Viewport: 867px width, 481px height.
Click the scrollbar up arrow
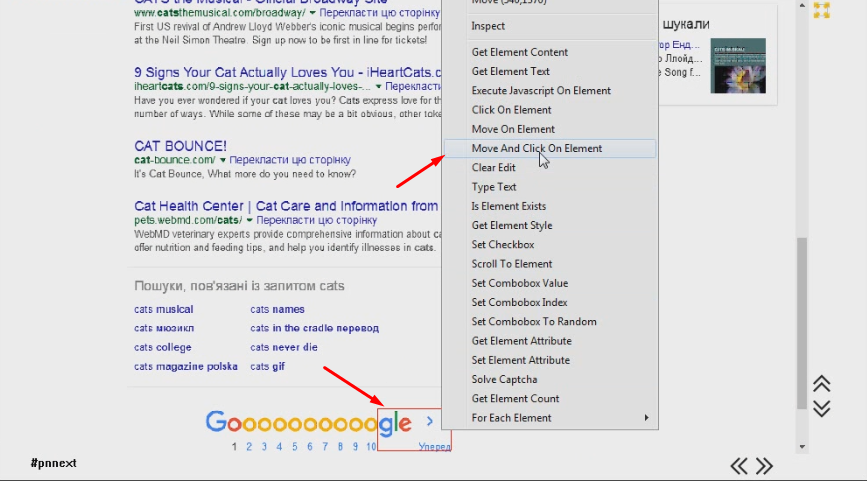(x=802, y=4)
